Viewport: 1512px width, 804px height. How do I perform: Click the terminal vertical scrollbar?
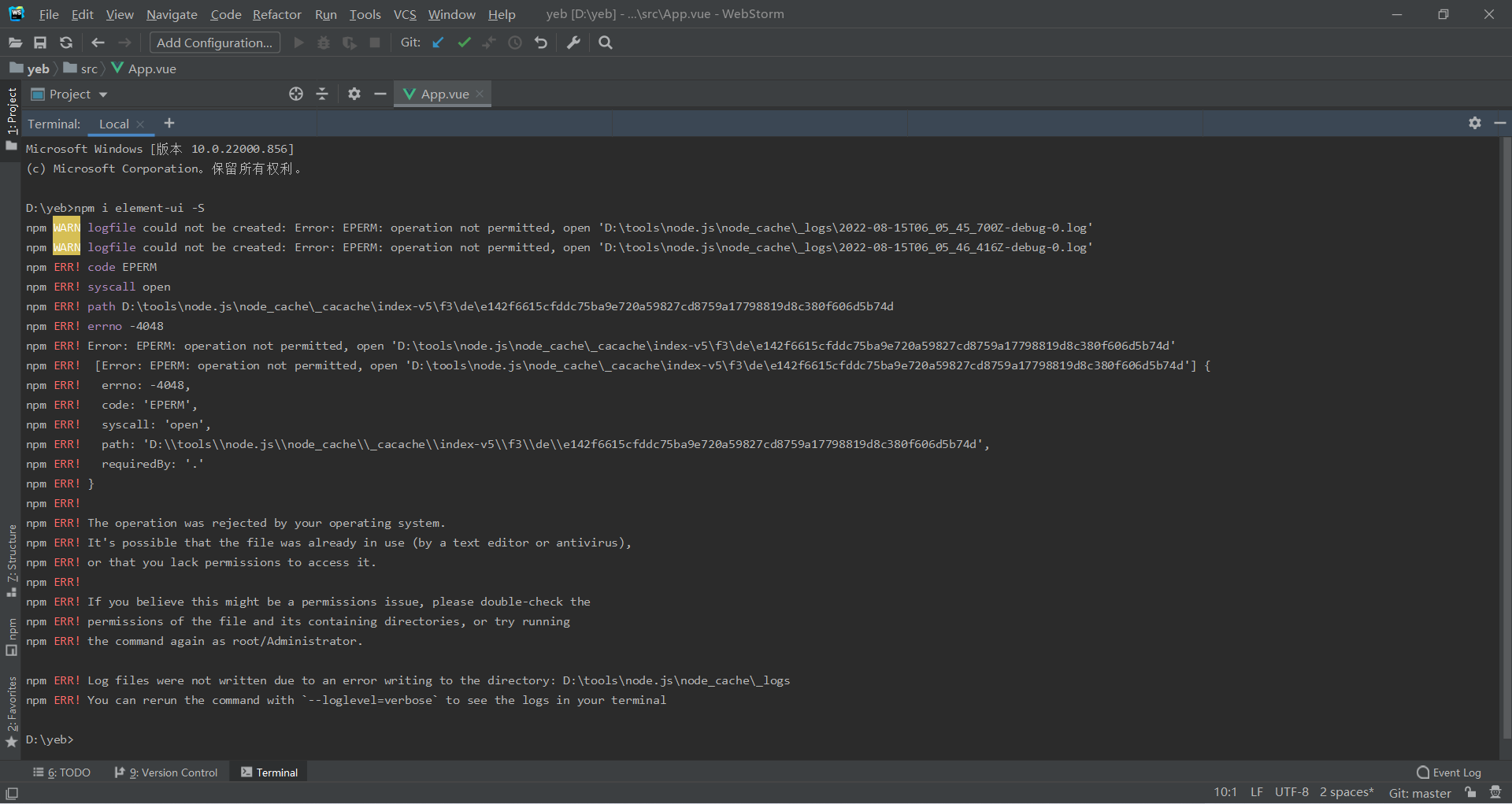point(1506,437)
